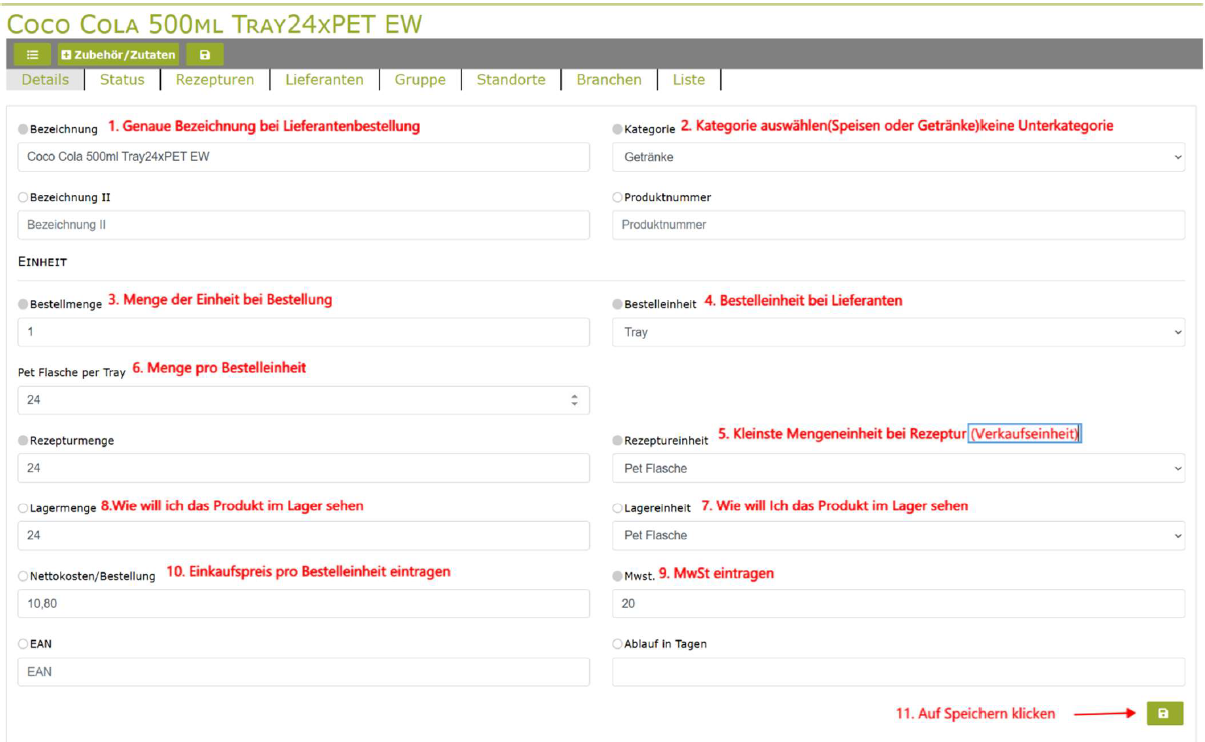Click the Bestellmenge input field containing 1
The image size is (1205, 742).
304,332
